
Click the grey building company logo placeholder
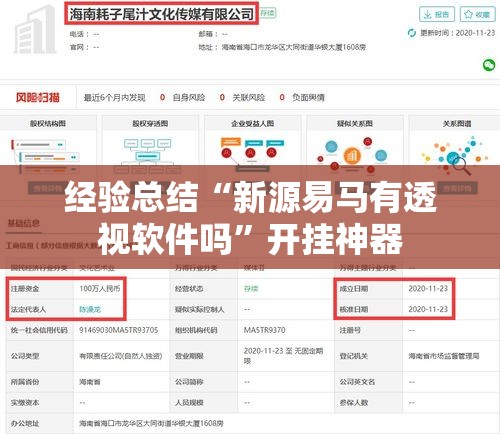pyautogui.click(x=35, y=29)
